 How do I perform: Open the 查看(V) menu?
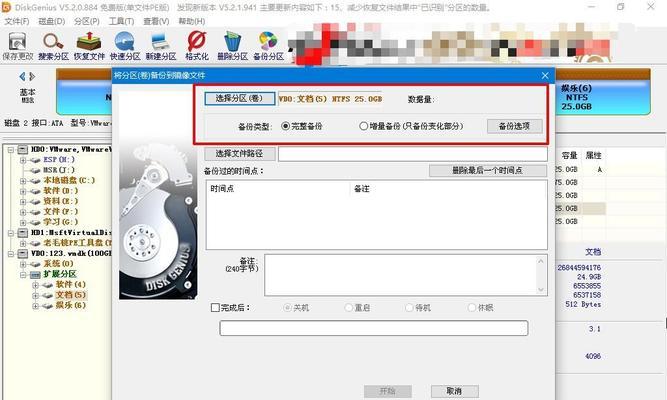click(156, 21)
